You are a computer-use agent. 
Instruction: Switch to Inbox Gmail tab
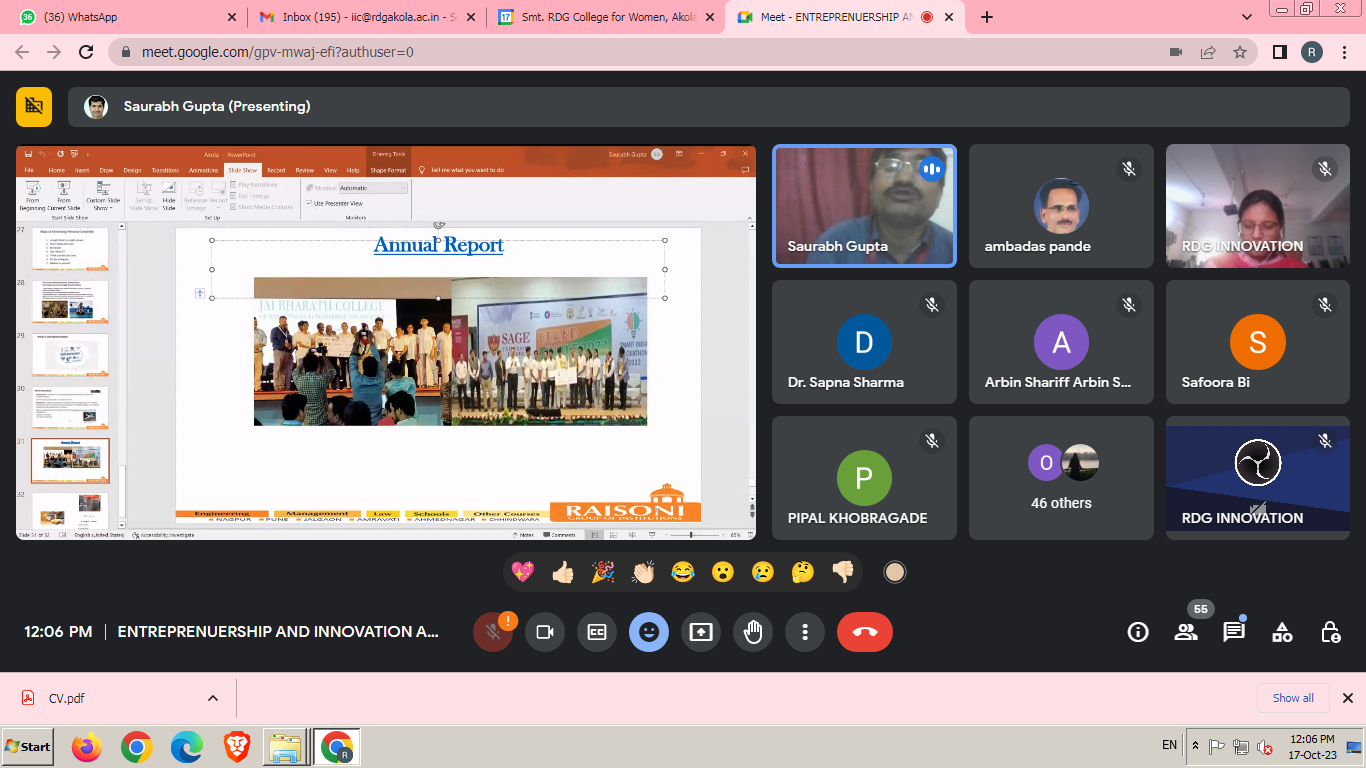coord(365,17)
